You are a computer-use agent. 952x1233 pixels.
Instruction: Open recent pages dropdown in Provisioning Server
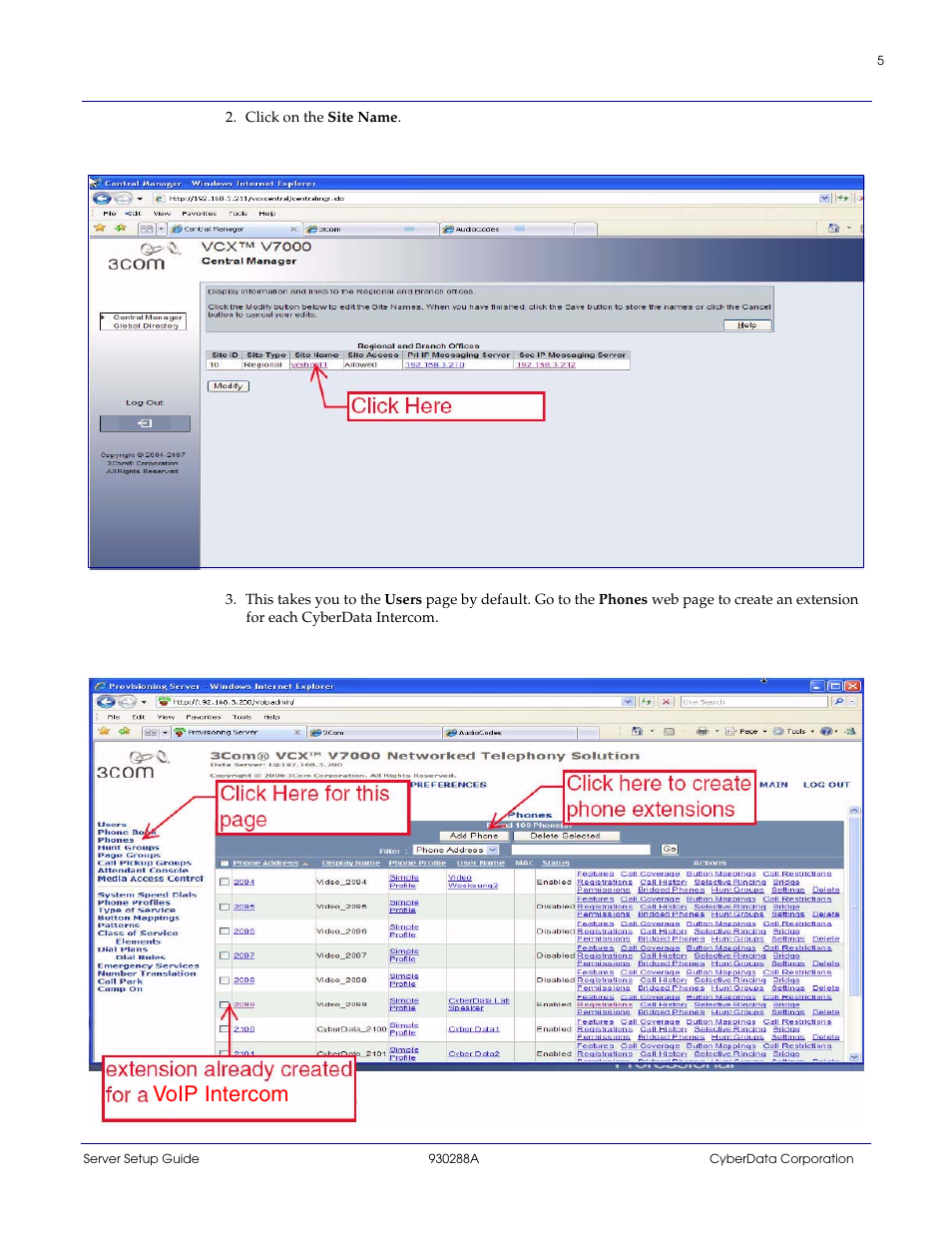144,702
